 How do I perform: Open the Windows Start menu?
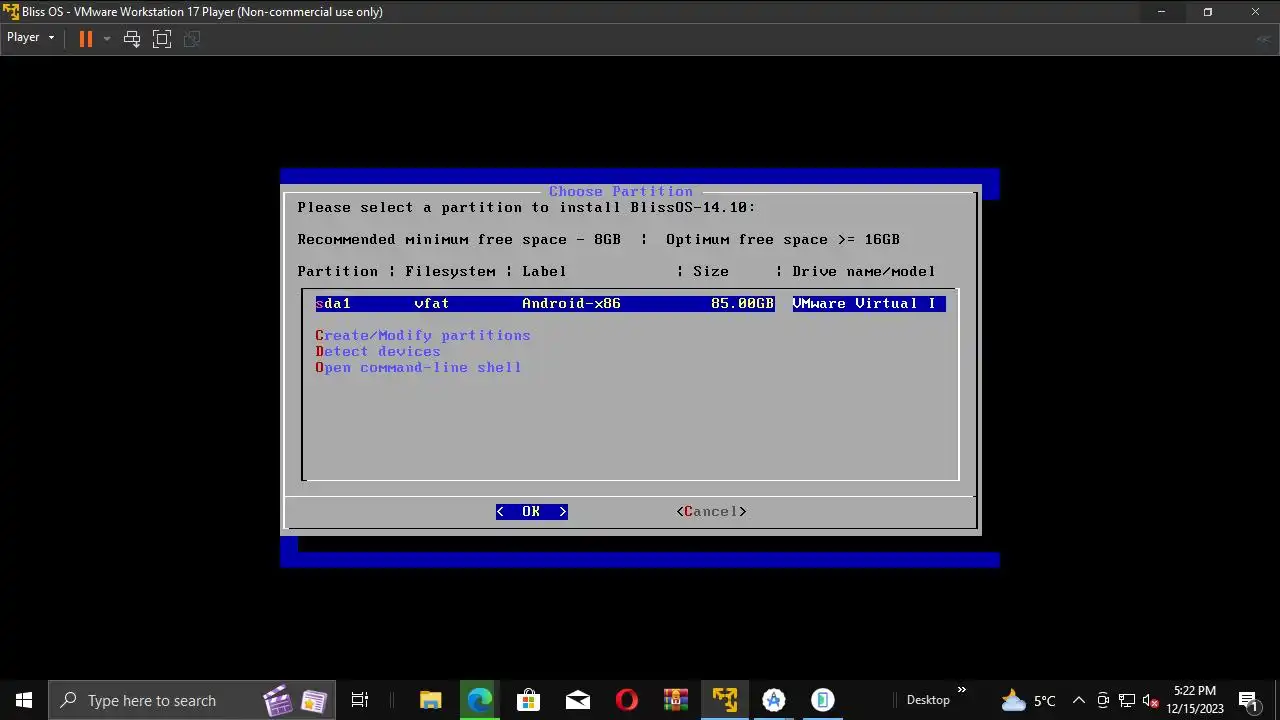(x=24, y=700)
